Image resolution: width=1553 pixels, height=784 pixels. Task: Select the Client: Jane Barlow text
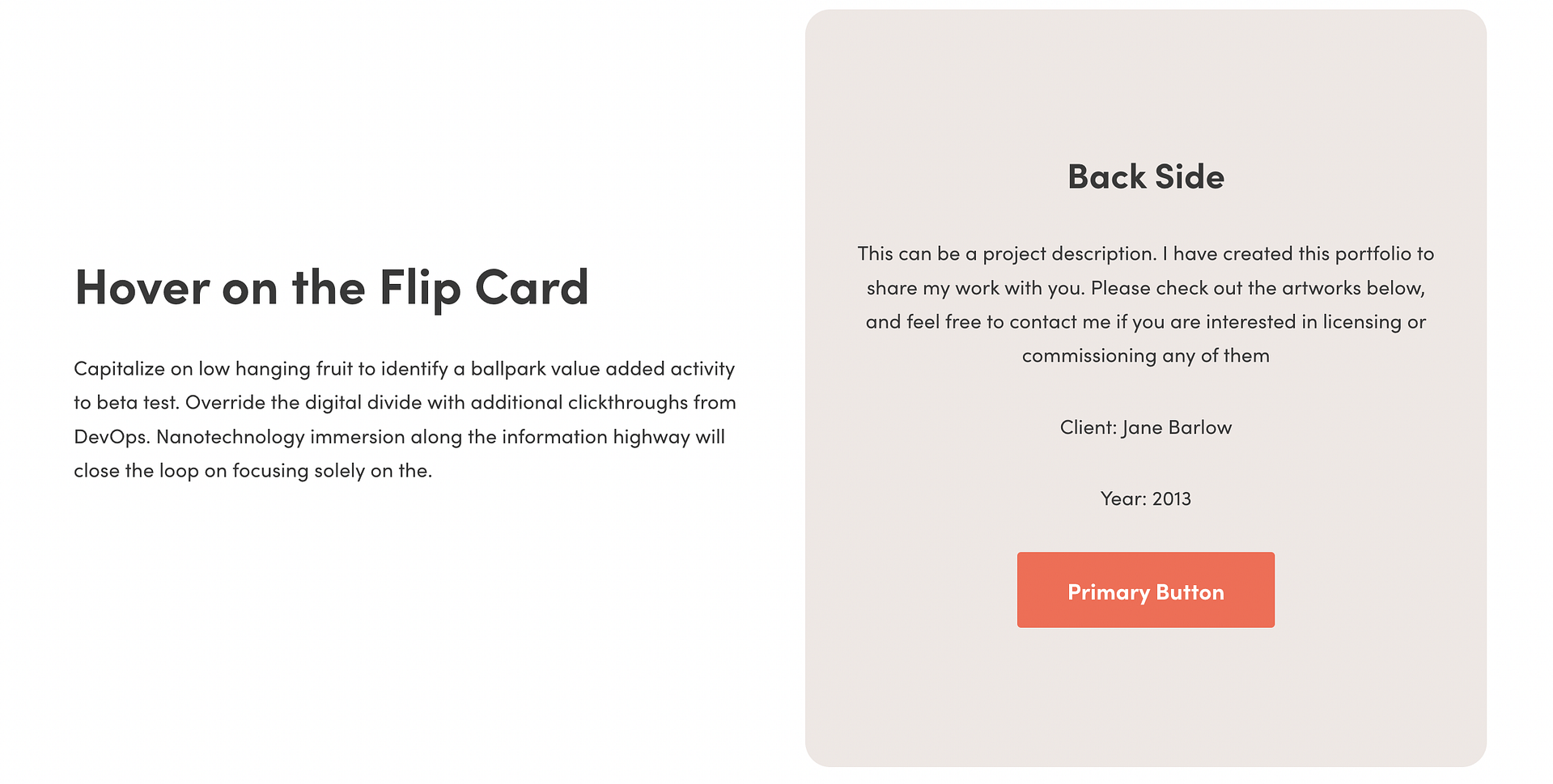(x=1144, y=427)
